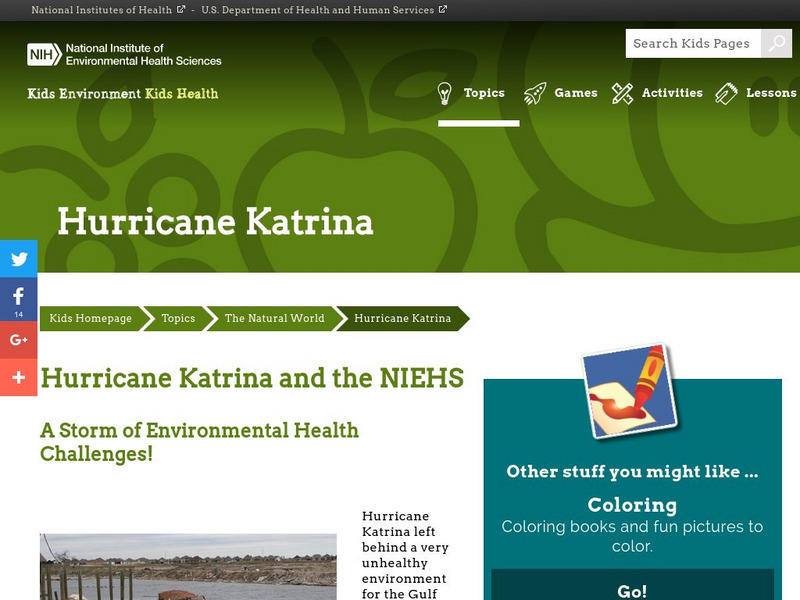Click Kids Environment Kids Health title
Viewport: 800px width, 600px height.
122,93
